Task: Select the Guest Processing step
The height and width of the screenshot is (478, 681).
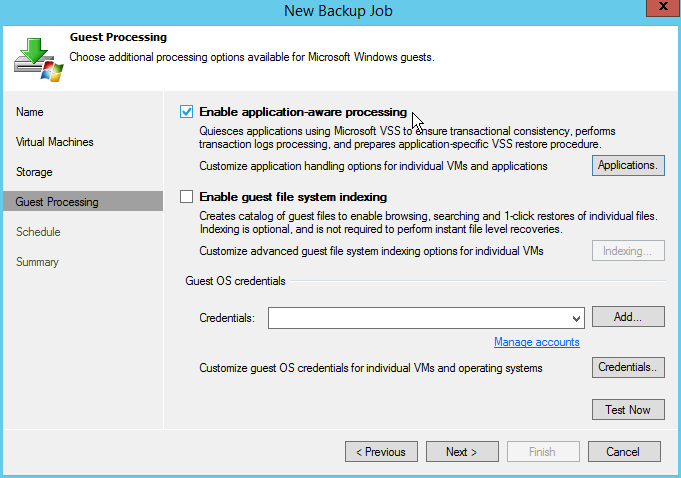Action: click(57, 202)
